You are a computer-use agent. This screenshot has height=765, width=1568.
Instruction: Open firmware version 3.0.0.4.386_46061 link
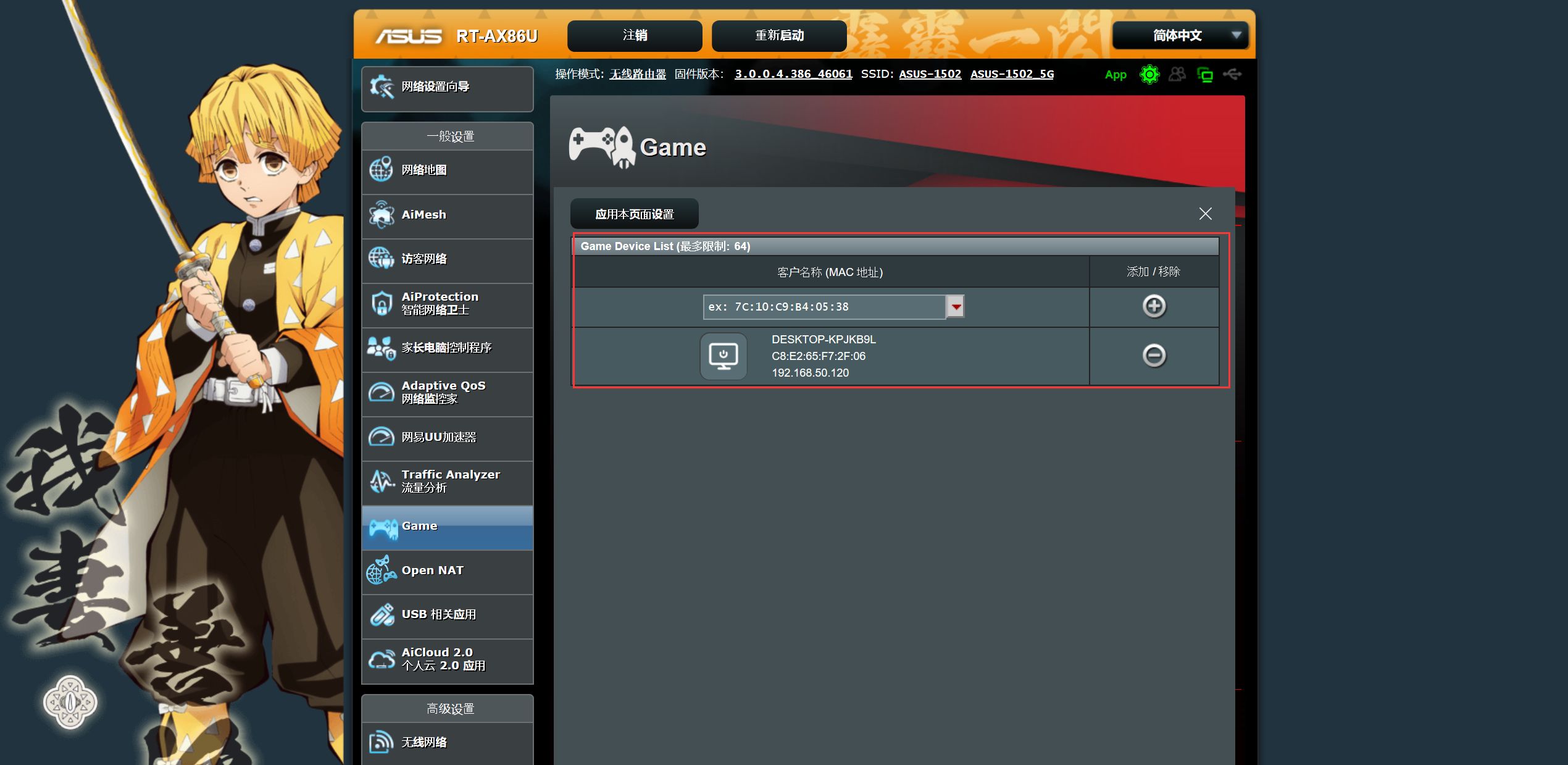point(793,74)
